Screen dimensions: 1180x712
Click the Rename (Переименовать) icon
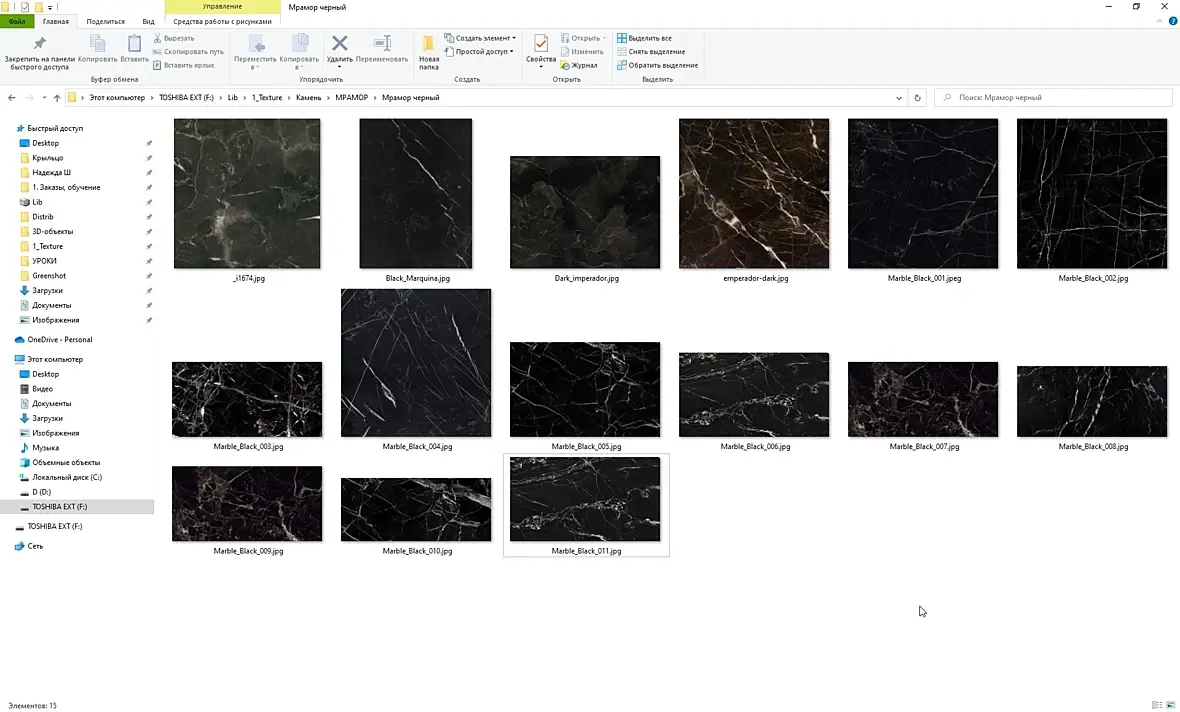click(x=382, y=44)
